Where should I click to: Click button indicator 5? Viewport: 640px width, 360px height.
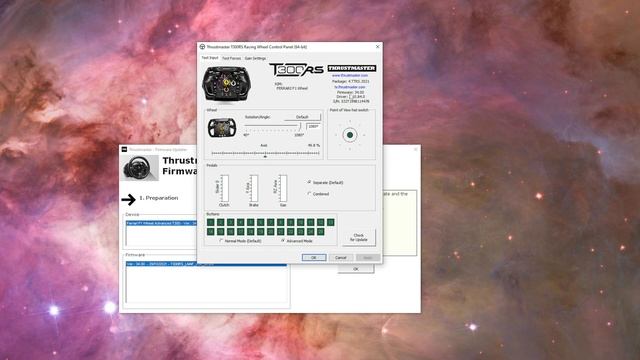coord(251,222)
